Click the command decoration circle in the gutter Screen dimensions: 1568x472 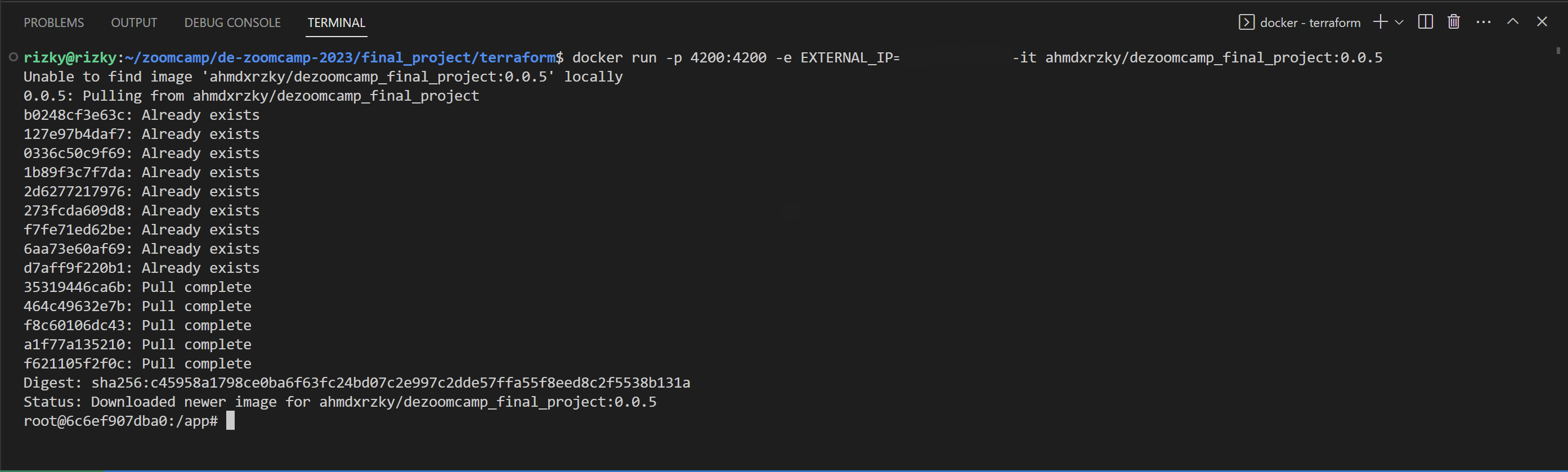point(12,57)
